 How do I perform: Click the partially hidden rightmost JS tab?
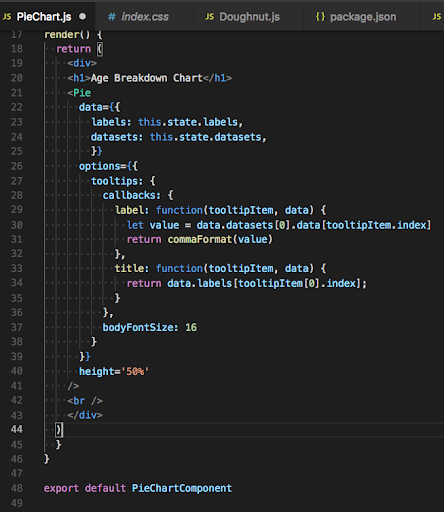[433, 17]
